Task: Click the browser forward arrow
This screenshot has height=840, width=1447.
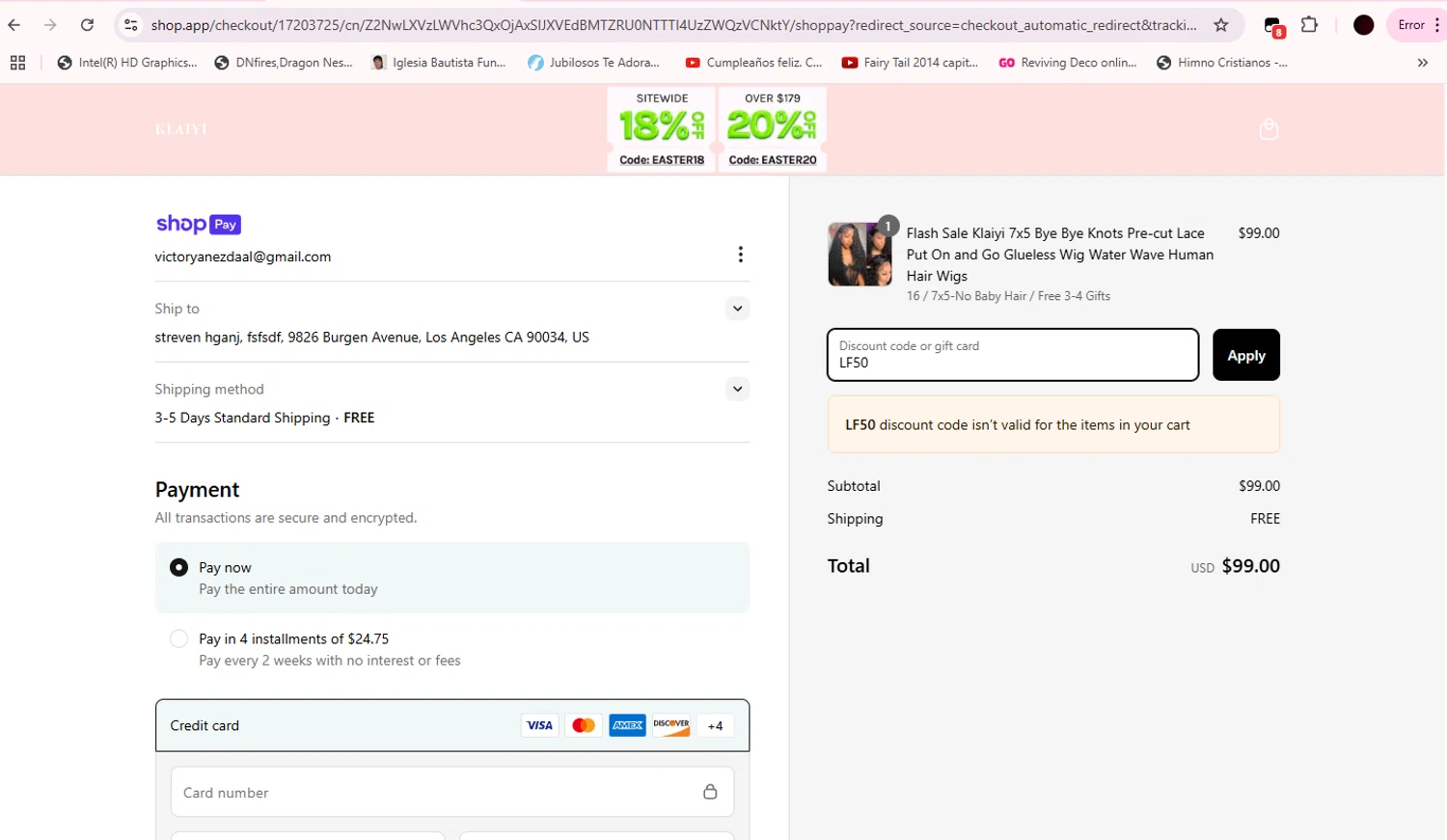Action: 50,25
